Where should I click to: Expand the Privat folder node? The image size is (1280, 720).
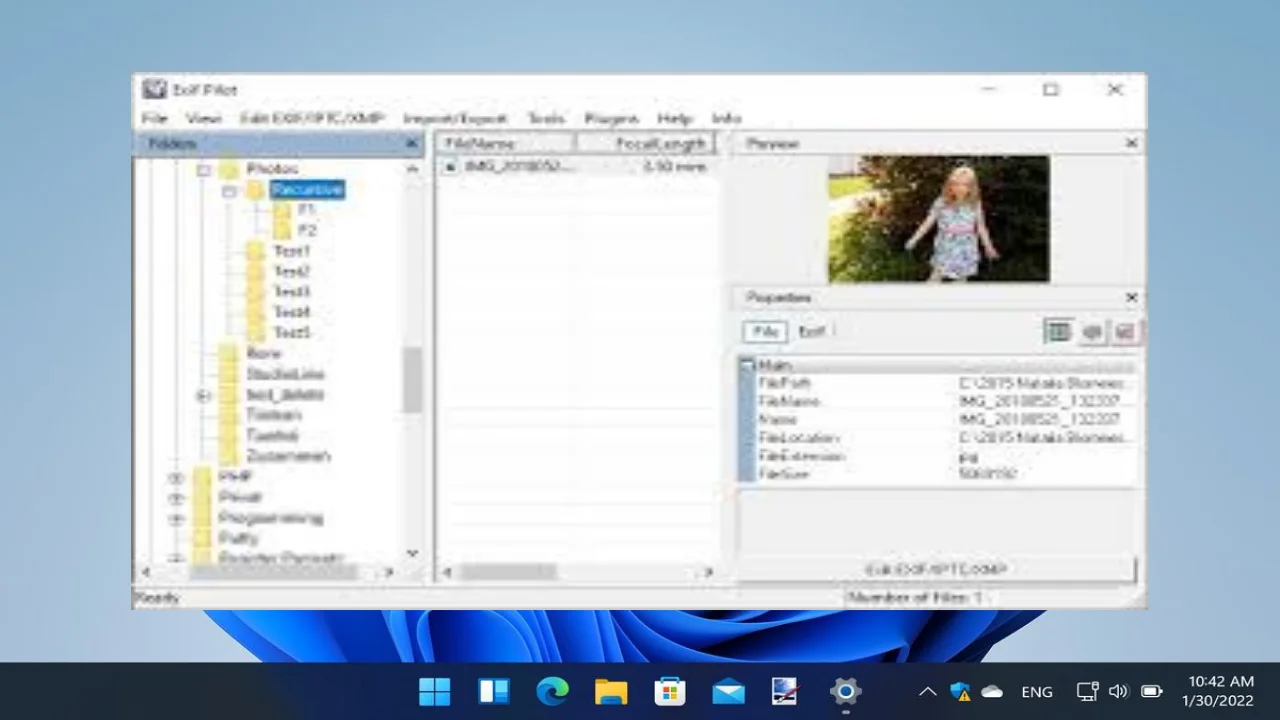177,497
